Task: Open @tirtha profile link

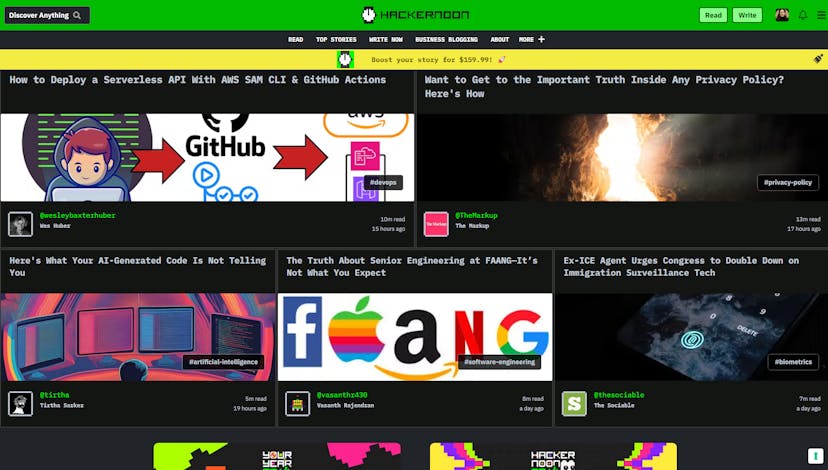Action: point(54,395)
